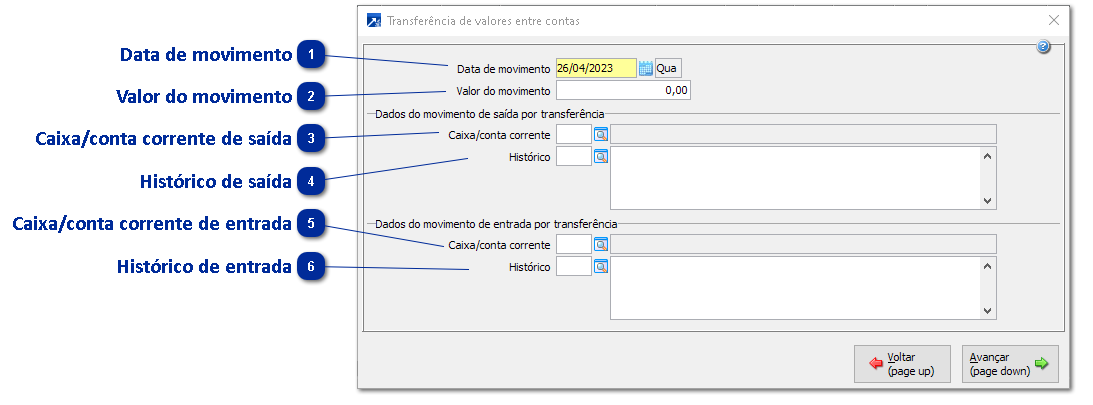
Task: Click the down arrow of the incoming Histórico scrollbar
Action: click(987, 311)
